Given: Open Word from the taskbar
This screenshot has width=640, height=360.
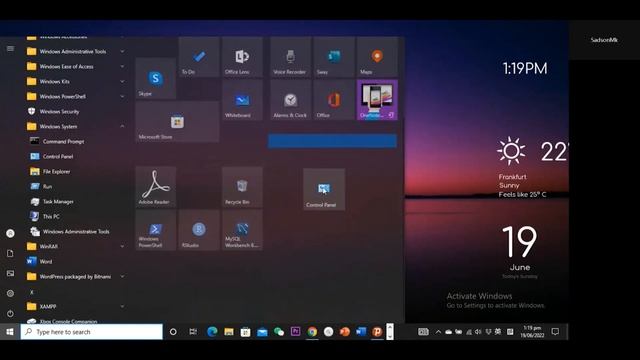Looking at the screenshot, I should (x=361, y=332).
